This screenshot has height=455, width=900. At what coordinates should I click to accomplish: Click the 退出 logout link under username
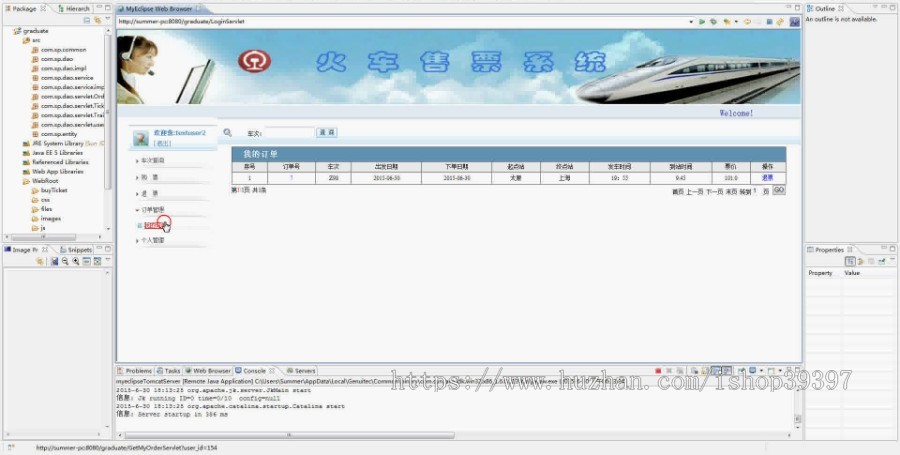(x=162, y=143)
